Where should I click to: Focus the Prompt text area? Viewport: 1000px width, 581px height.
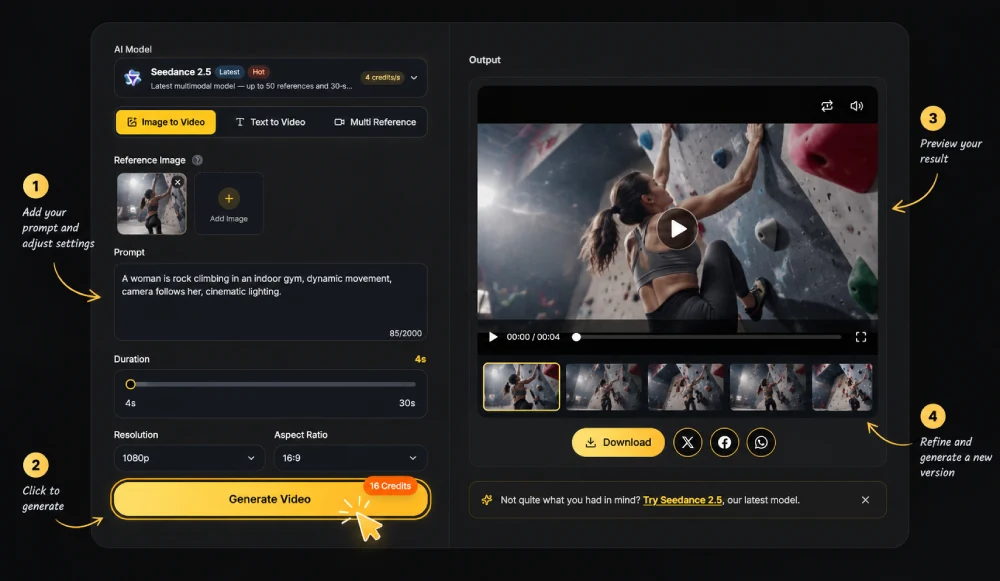point(270,302)
